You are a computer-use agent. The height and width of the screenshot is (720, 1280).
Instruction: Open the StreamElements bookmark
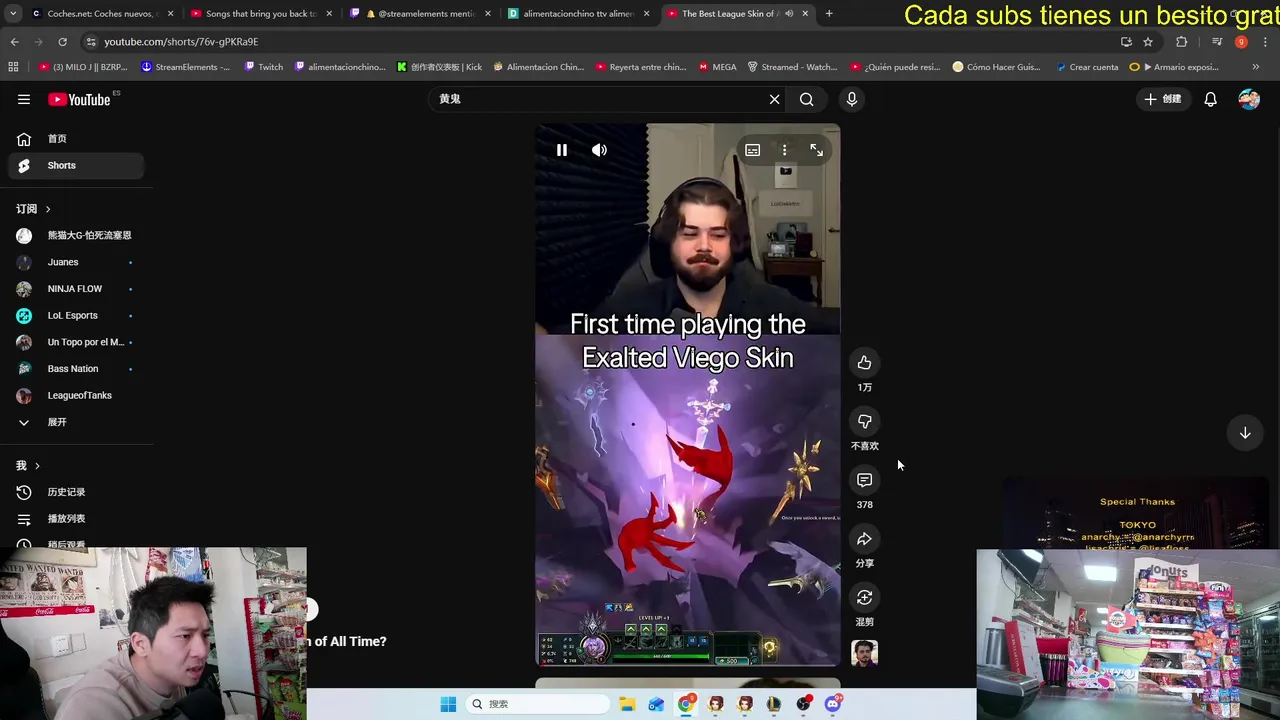(x=186, y=67)
